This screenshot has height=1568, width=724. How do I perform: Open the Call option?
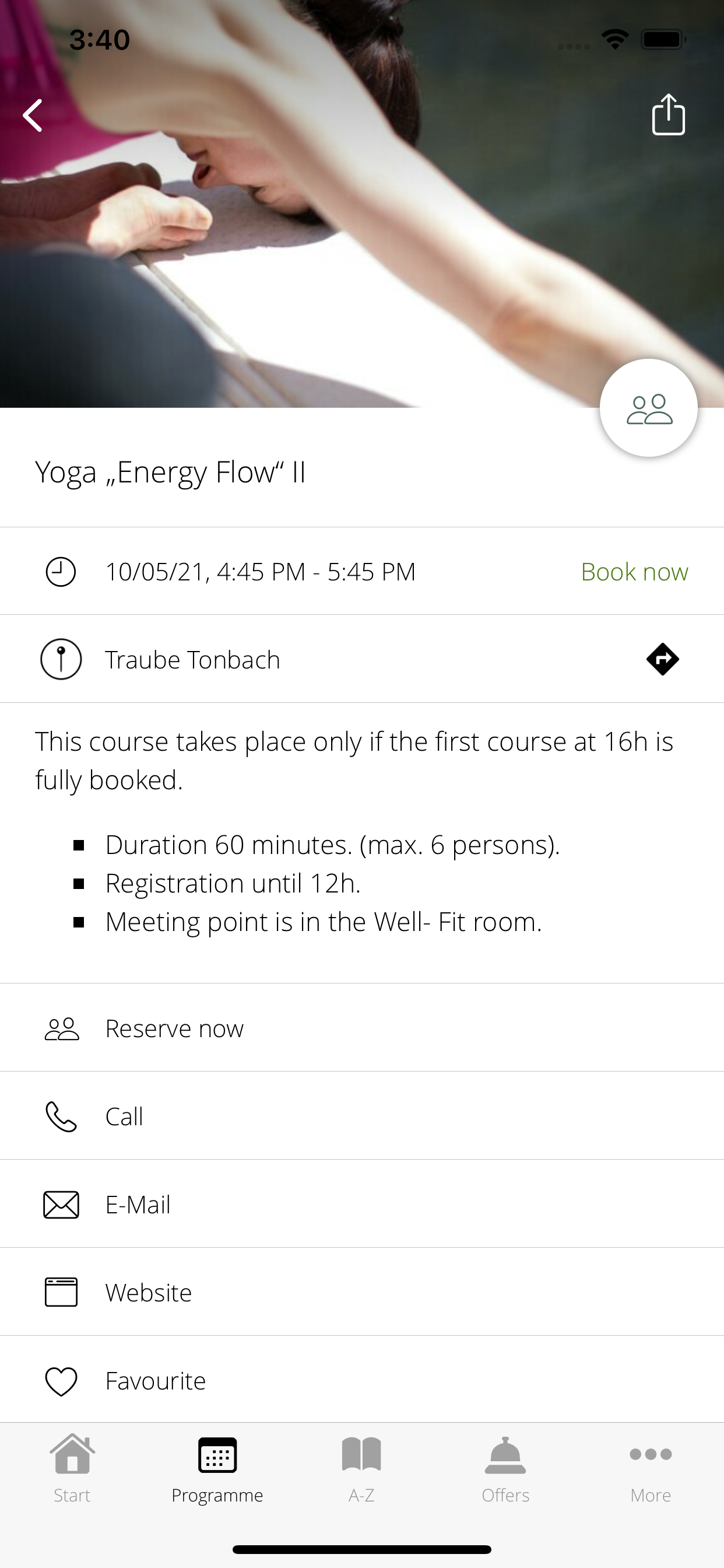[x=362, y=1116]
